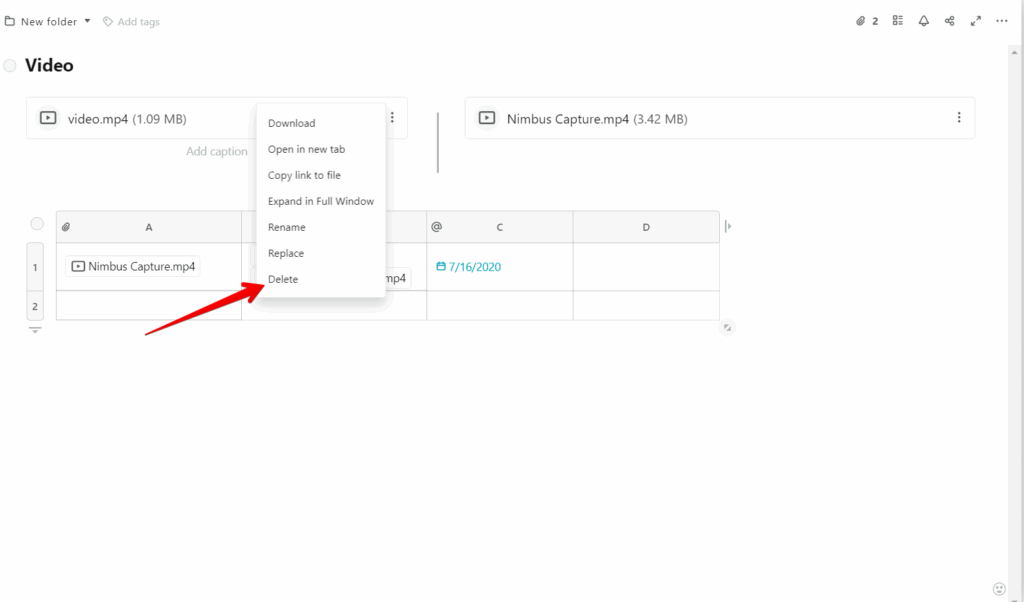The height and width of the screenshot is (602, 1024).
Task: Click the share icon
Action: 950,21
